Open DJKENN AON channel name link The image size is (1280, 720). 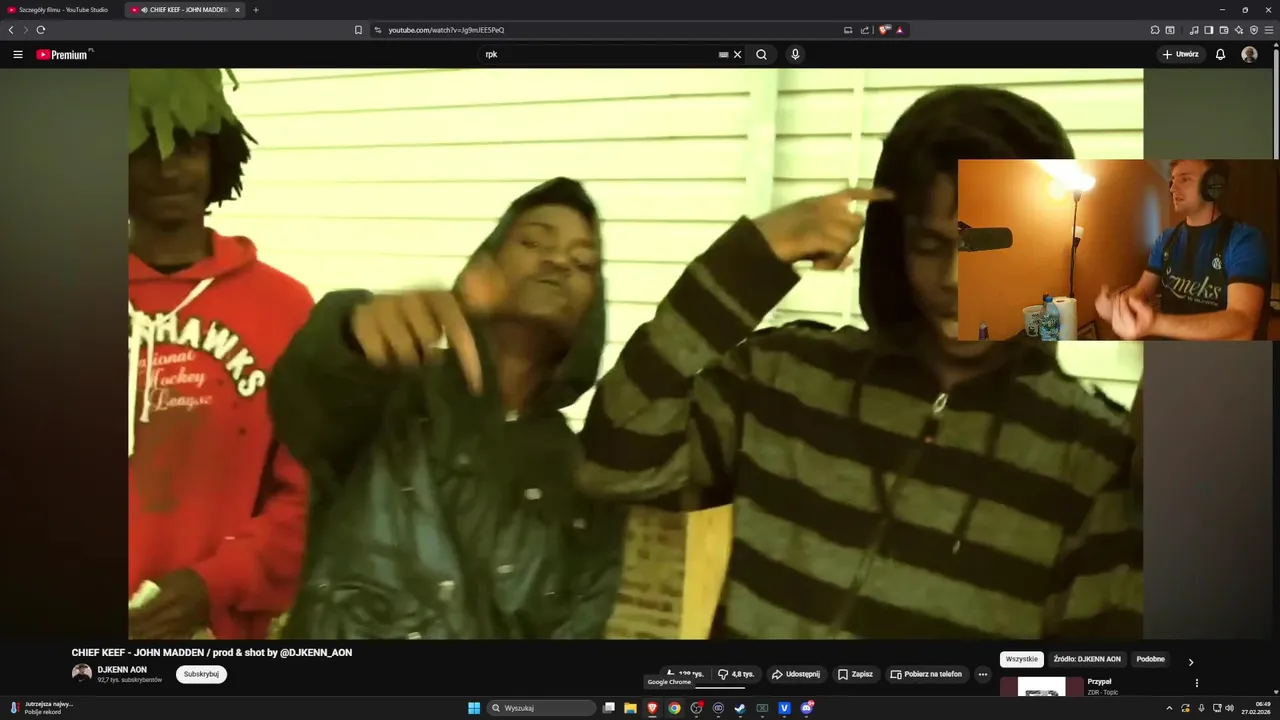(x=122, y=670)
